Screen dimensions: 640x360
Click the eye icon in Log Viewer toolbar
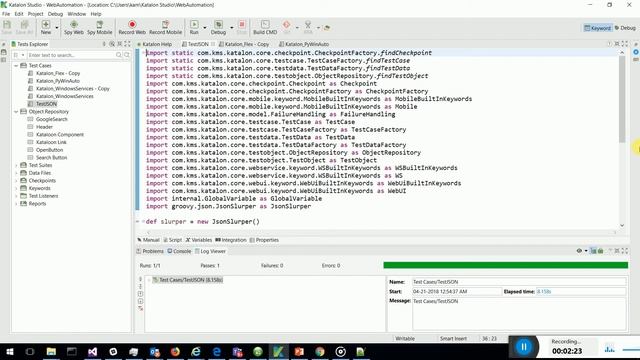tap(579, 251)
